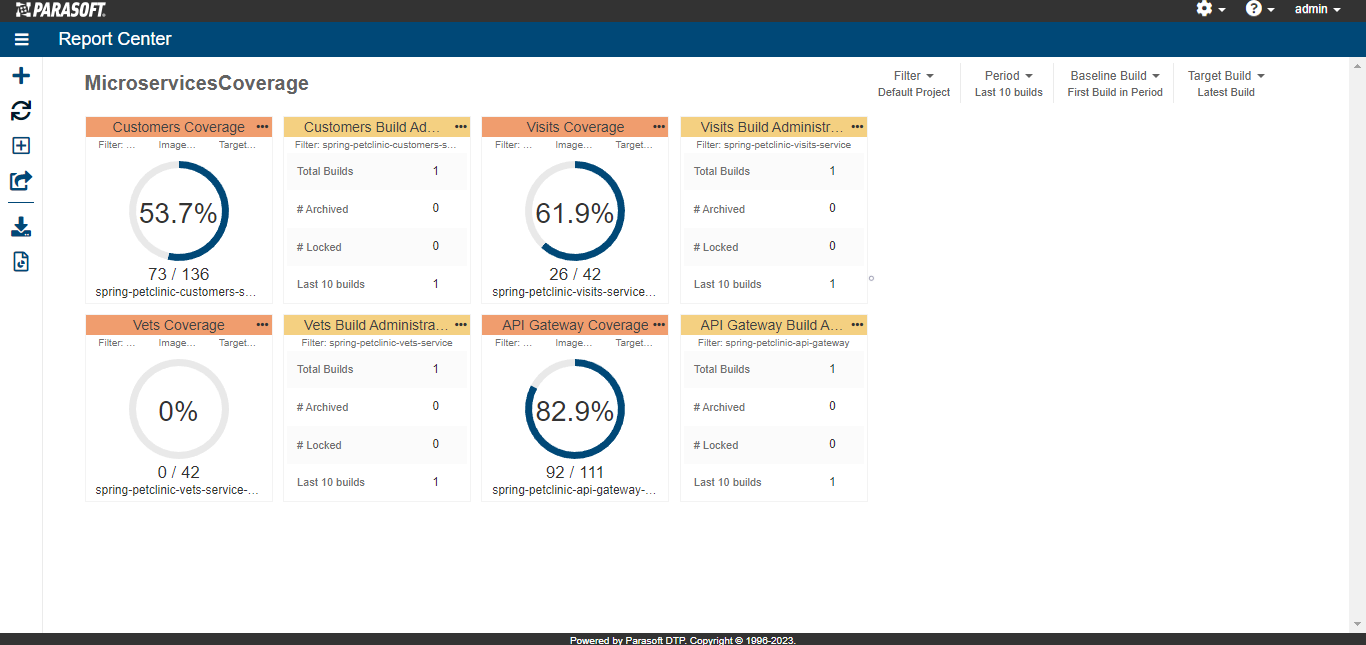Click the 53.7% Customers coverage donut chart
Viewport: 1366px width, 645px height.
tap(179, 212)
